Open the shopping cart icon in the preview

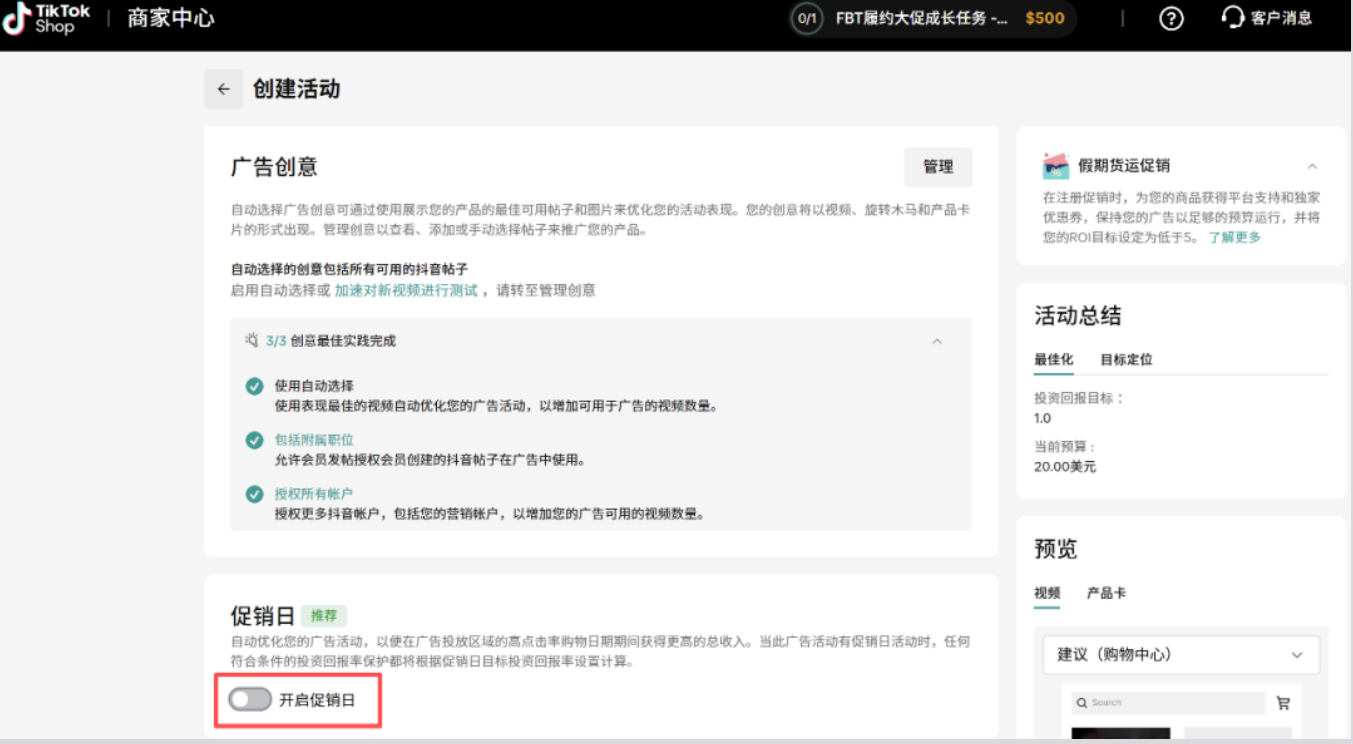1284,702
